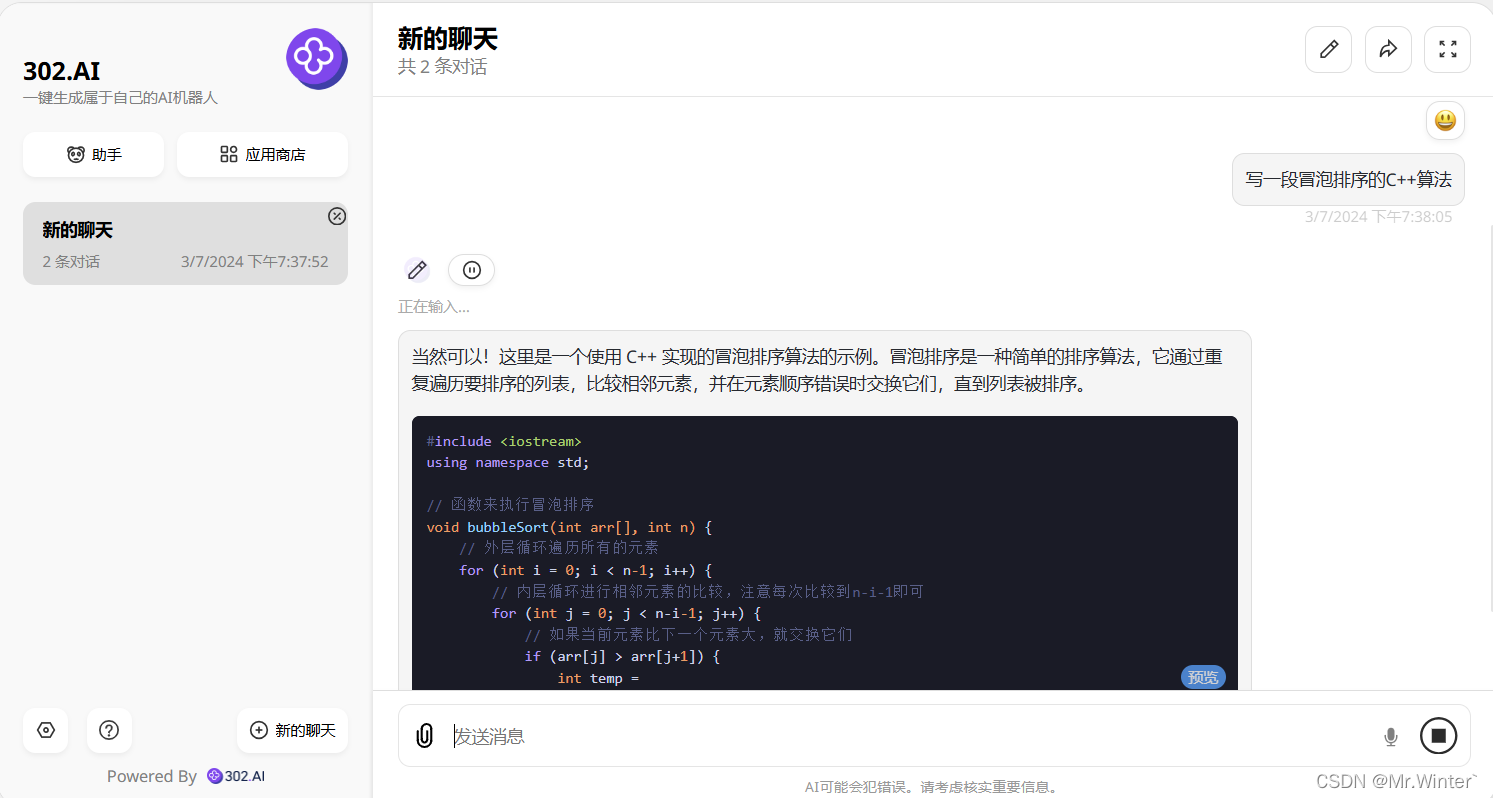Click the 302.AI heading in the sidebar
This screenshot has height=798, width=1493.
(x=62, y=71)
